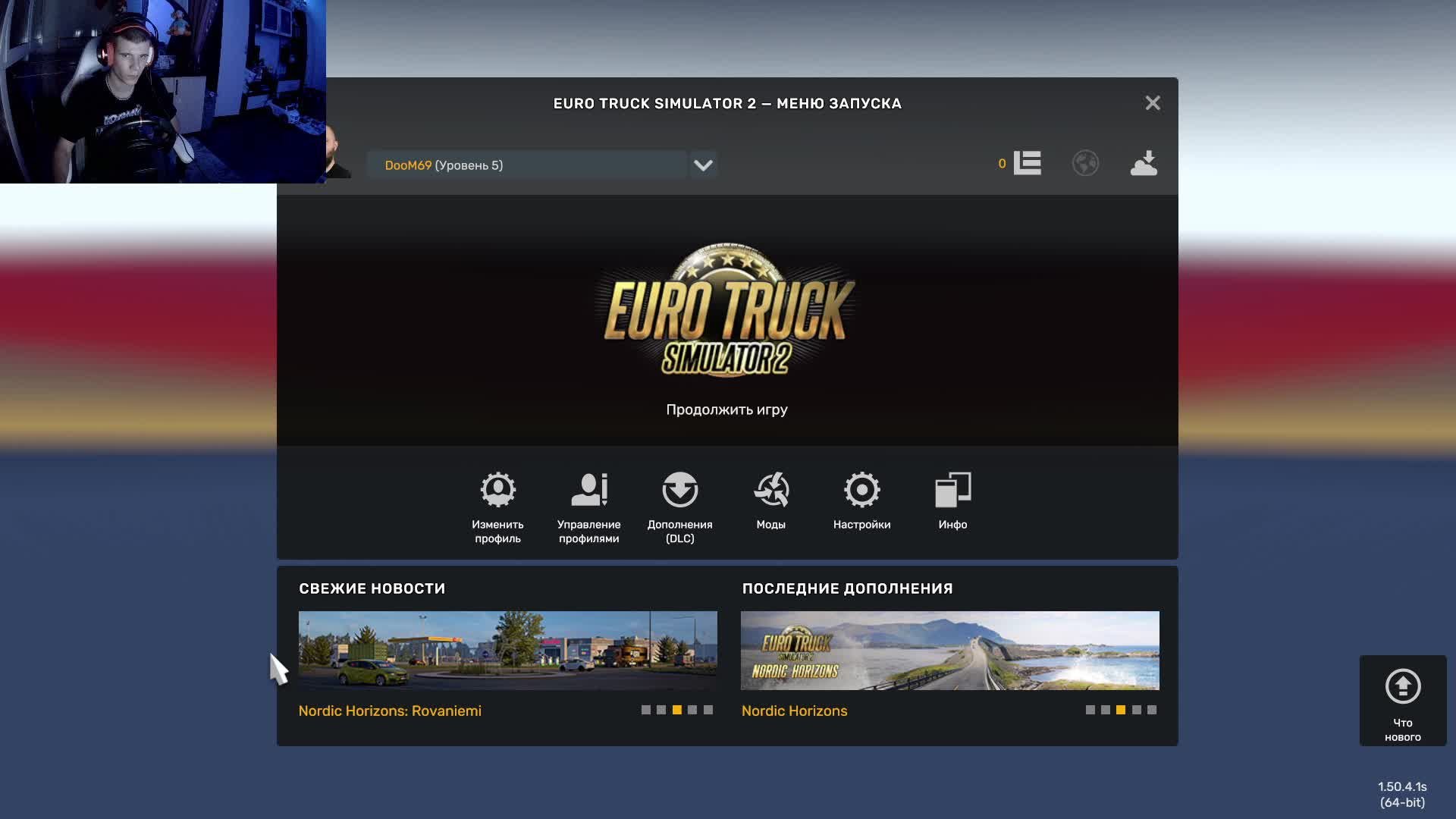
Task: Open the Инфо icon
Action: pos(952,490)
